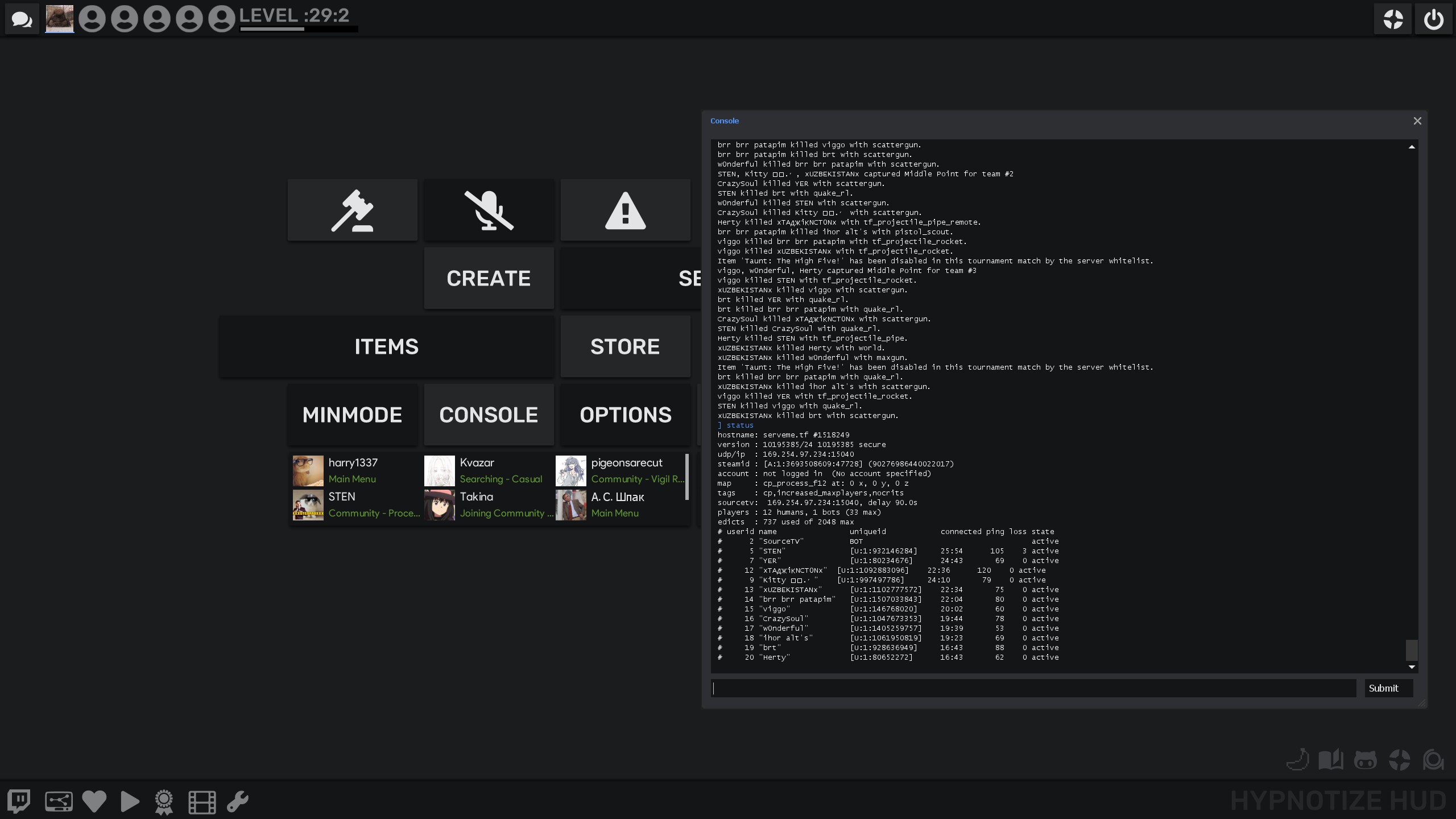This screenshot has height=819, width=1456.
Task: Open the GitHub cat icon link
Action: [x=1365, y=760]
